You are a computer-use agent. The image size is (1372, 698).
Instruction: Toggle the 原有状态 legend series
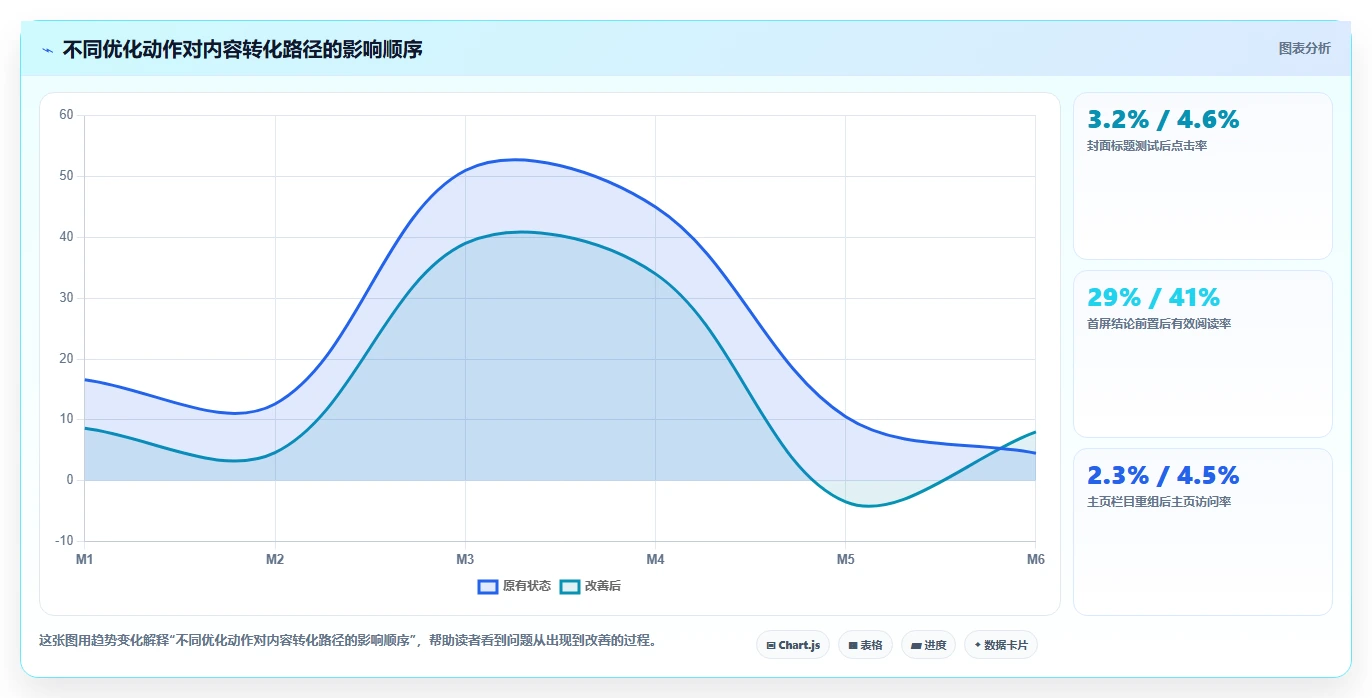click(514, 586)
